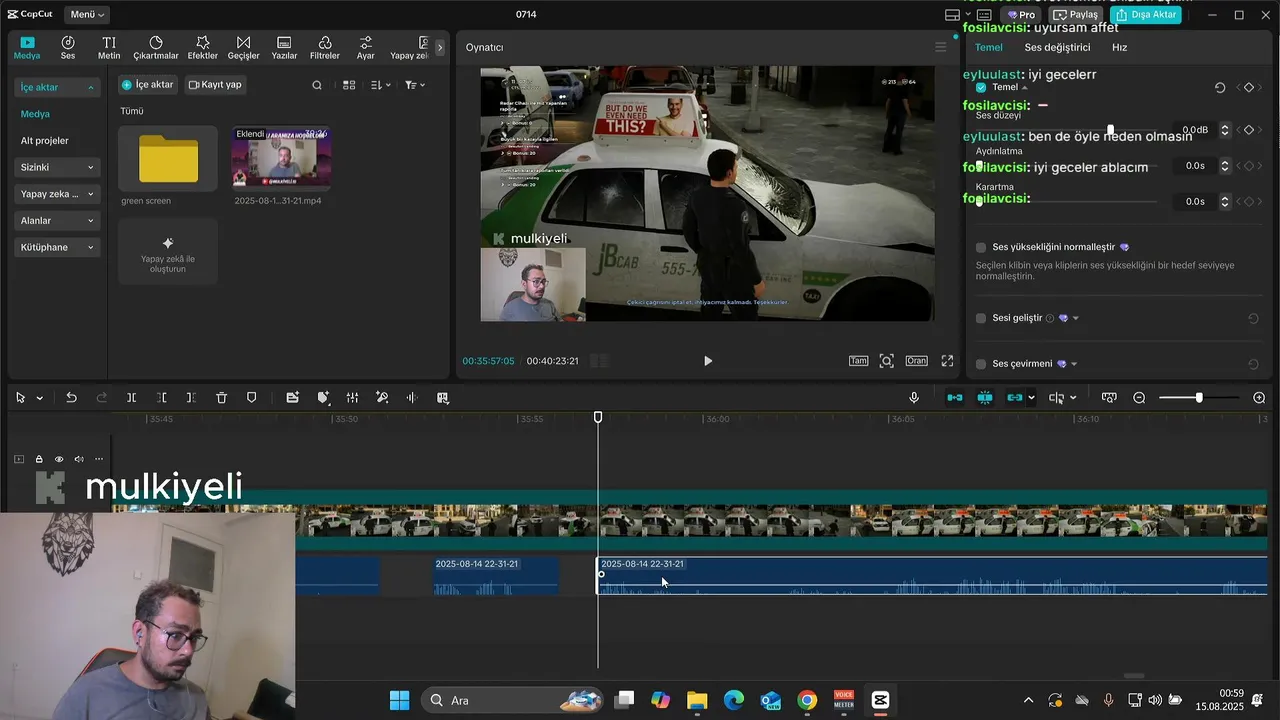Play the preview video
This screenshot has height=720, width=1280.
coord(708,361)
